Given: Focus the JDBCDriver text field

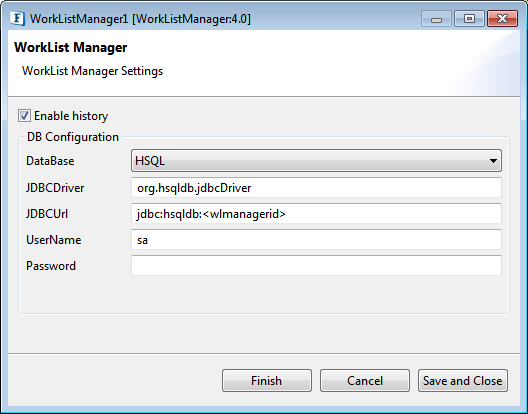Looking at the screenshot, I should (x=316, y=188).
